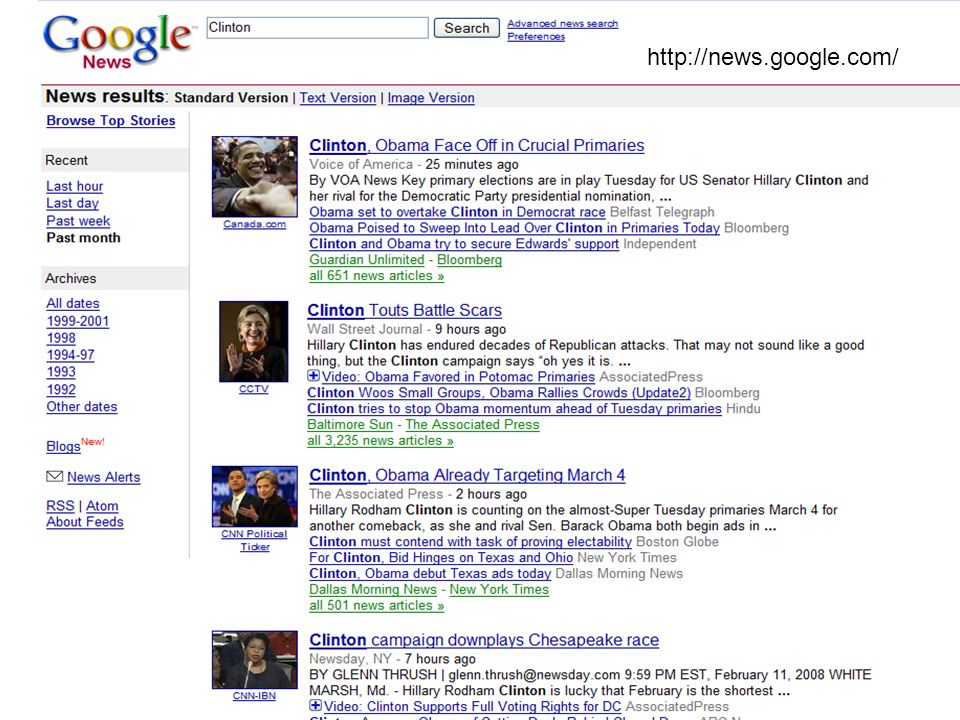Open Clinton and Obama Edwards' support article
Screen dimensions: 960x720
tap(464, 244)
